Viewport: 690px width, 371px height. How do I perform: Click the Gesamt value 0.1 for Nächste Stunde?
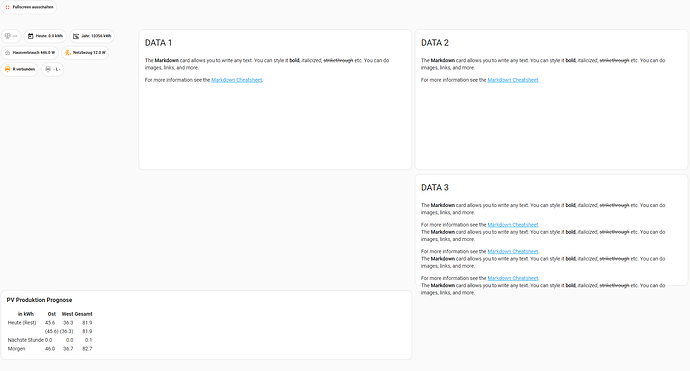[x=88, y=340]
